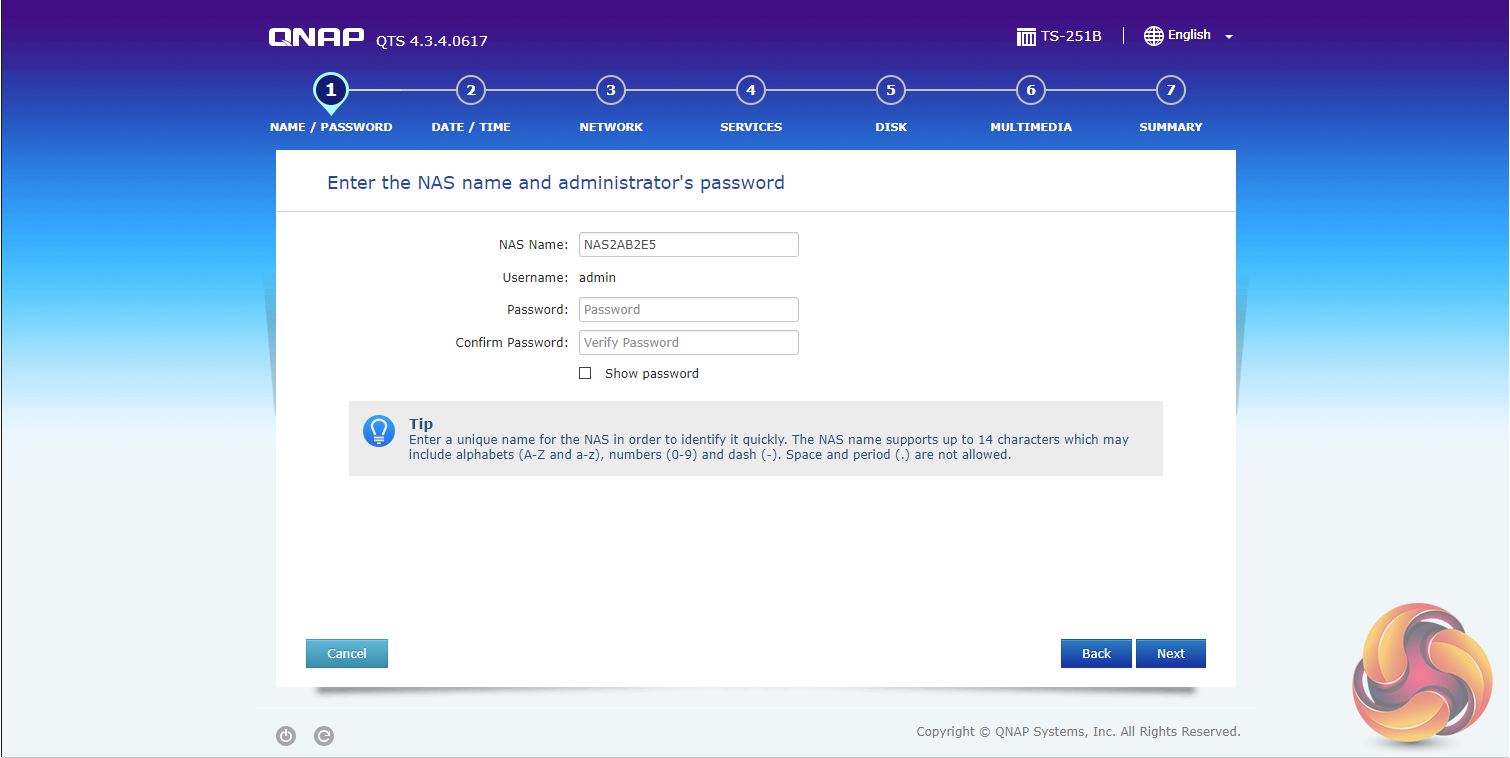Go to SUMMARY step label
1510x758 pixels.
(x=1171, y=127)
